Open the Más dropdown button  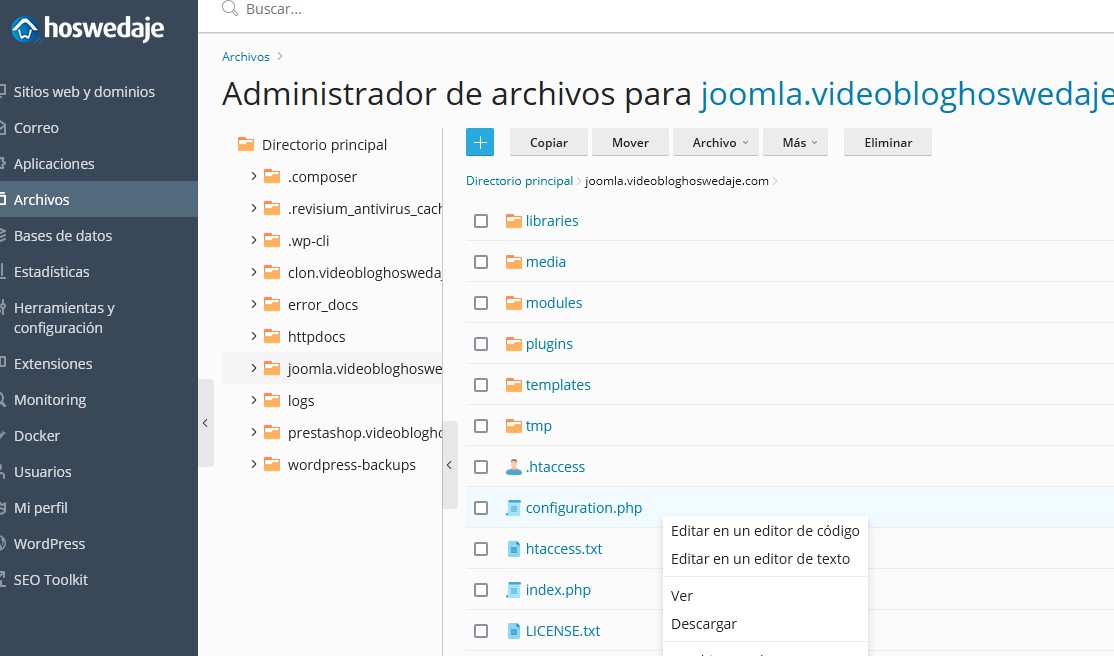(795, 142)
